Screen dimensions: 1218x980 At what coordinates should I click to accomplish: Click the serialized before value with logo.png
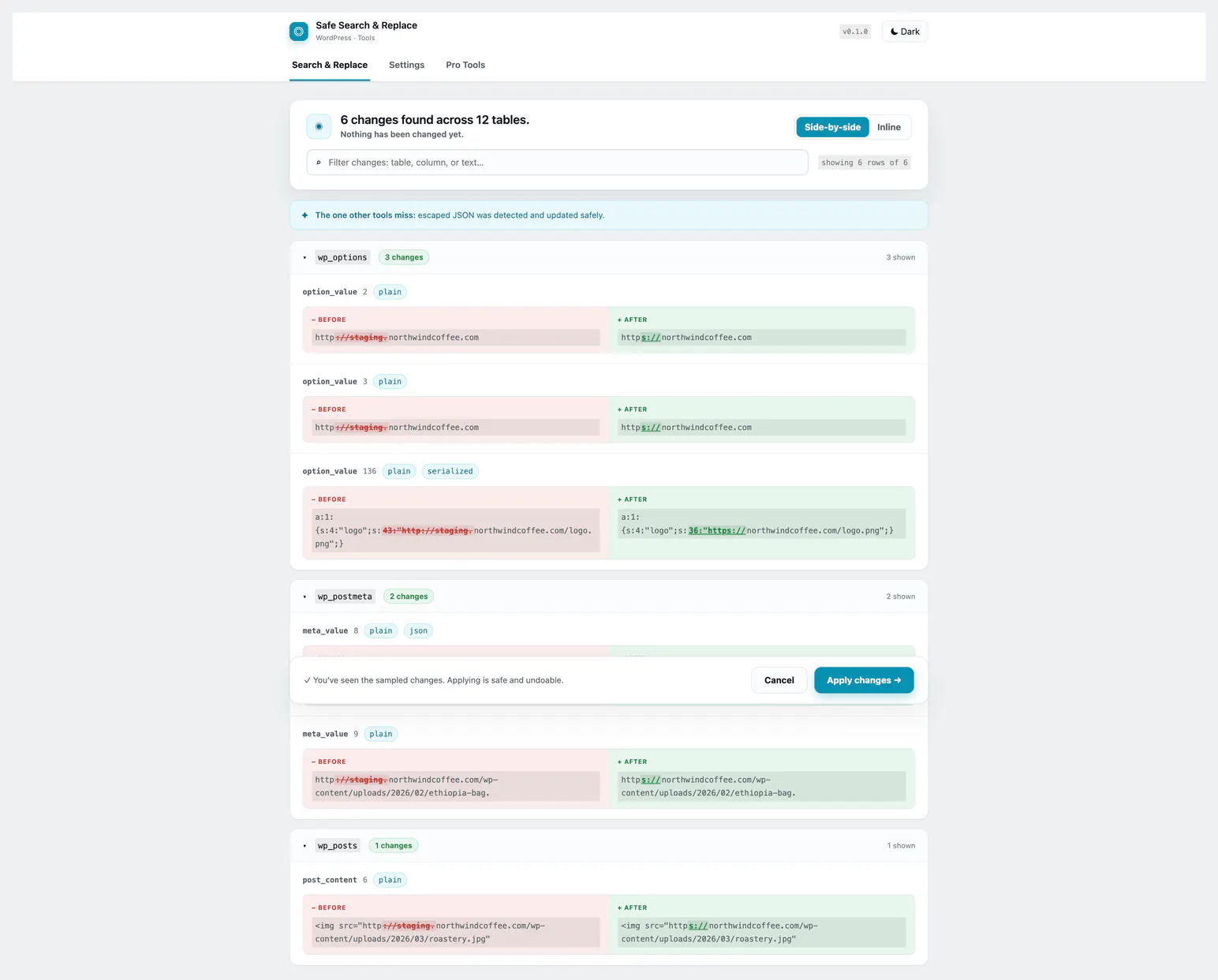[x=456, y=530]
